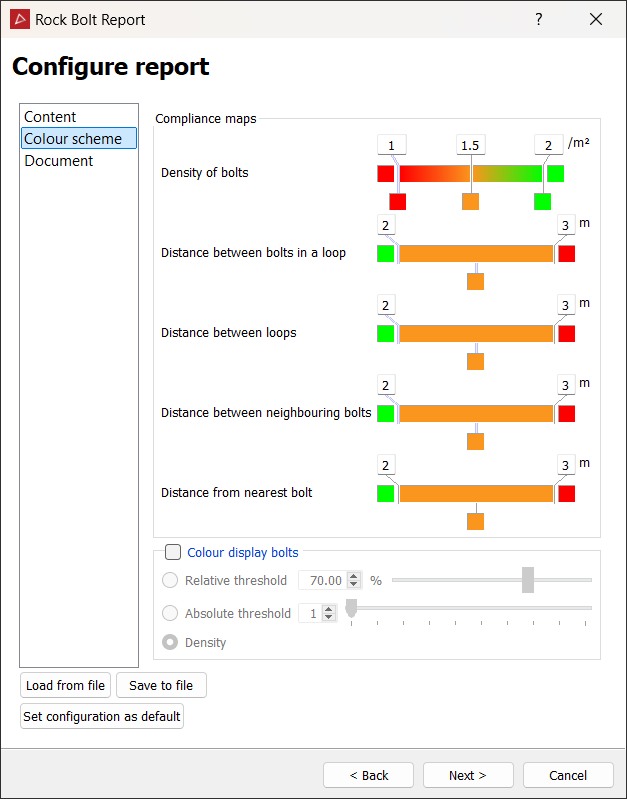Decrease Absolute threshold with down stepper arrow
This screenshot has height=799, width=627.
point(329,618)
